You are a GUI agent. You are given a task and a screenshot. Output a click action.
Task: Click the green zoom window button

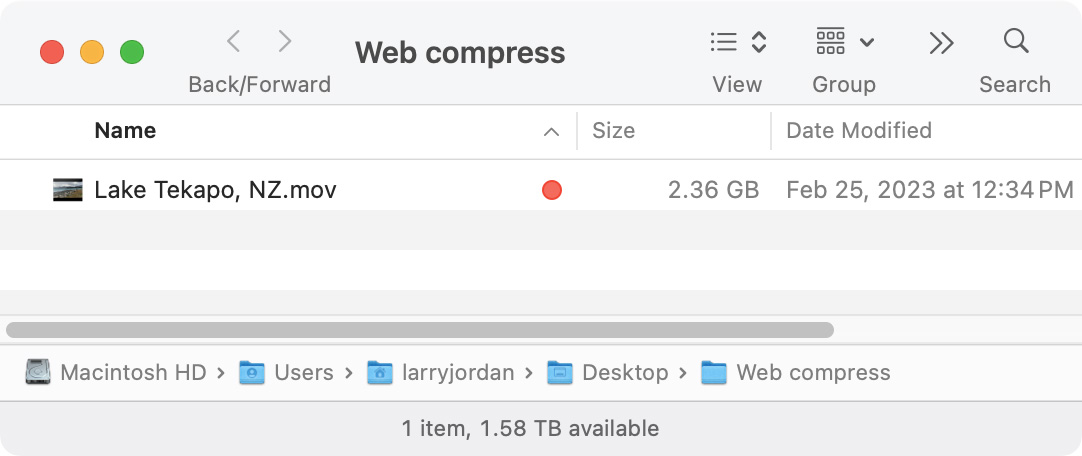[x=132, y=52]
